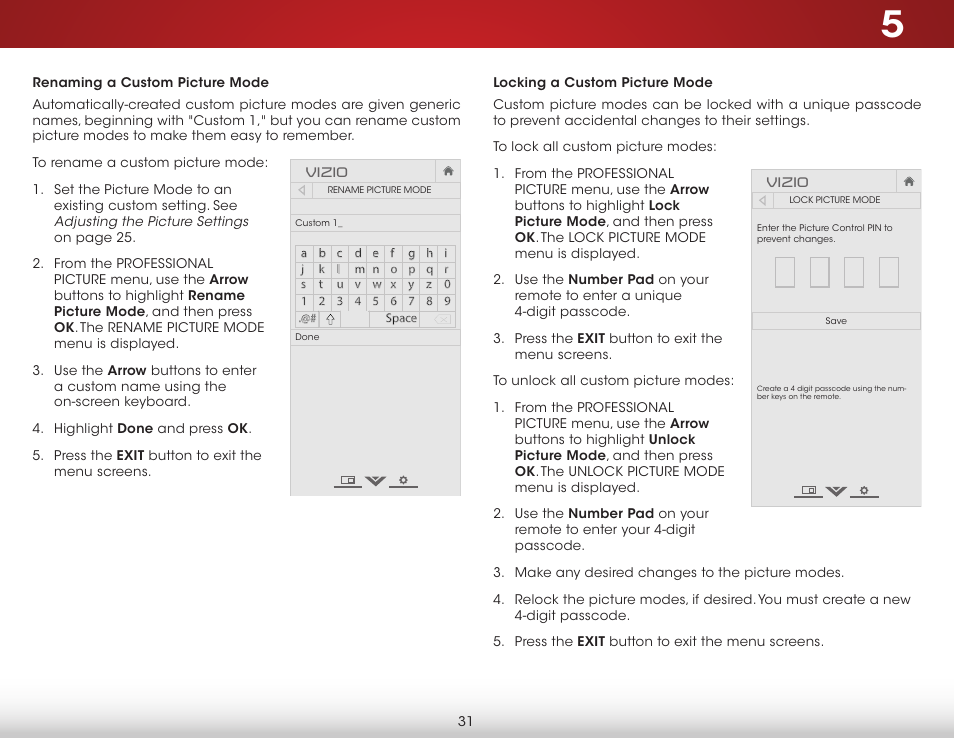Tap the number 7 key

pos(411,301)
